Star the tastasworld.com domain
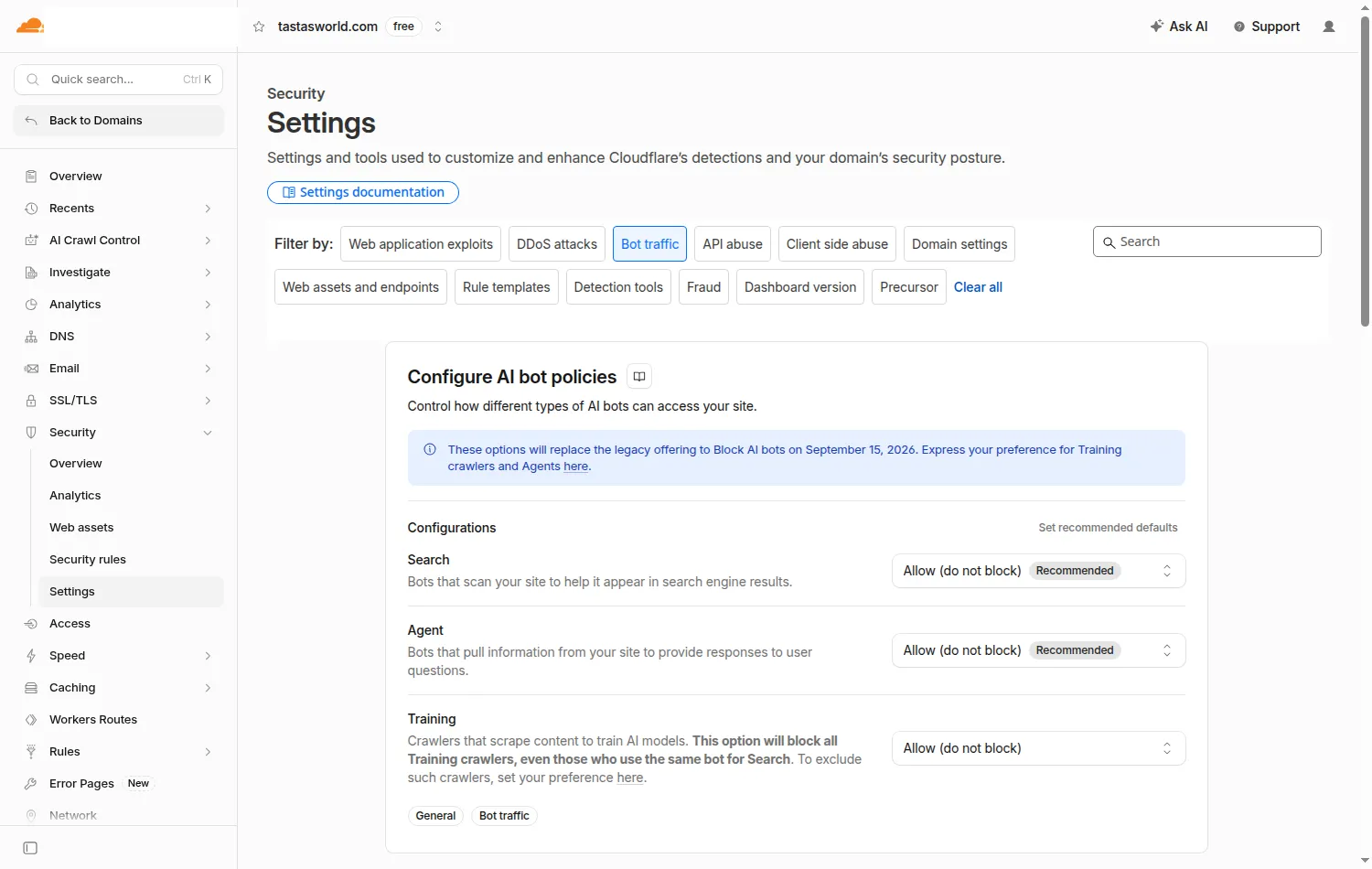This screenshot has height=869, width=1372. tap(259, 27)
